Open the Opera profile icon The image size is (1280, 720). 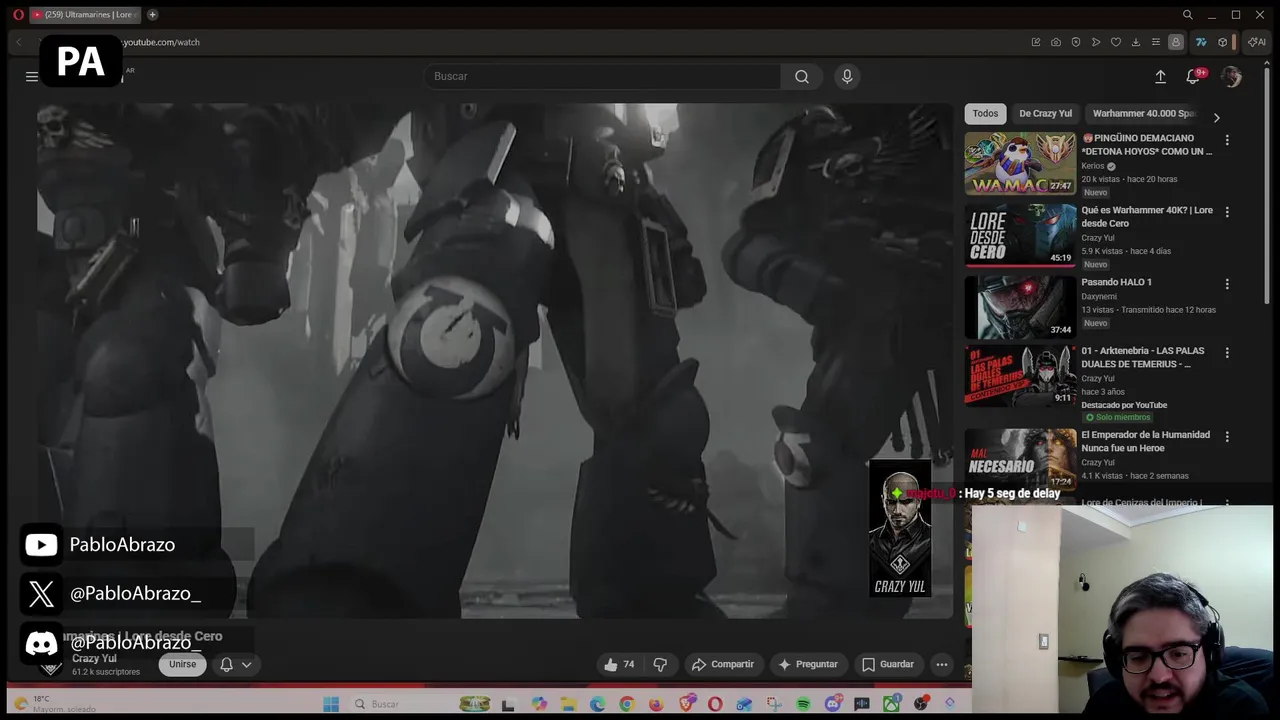pyautogui.click(x=1176, y=42)
